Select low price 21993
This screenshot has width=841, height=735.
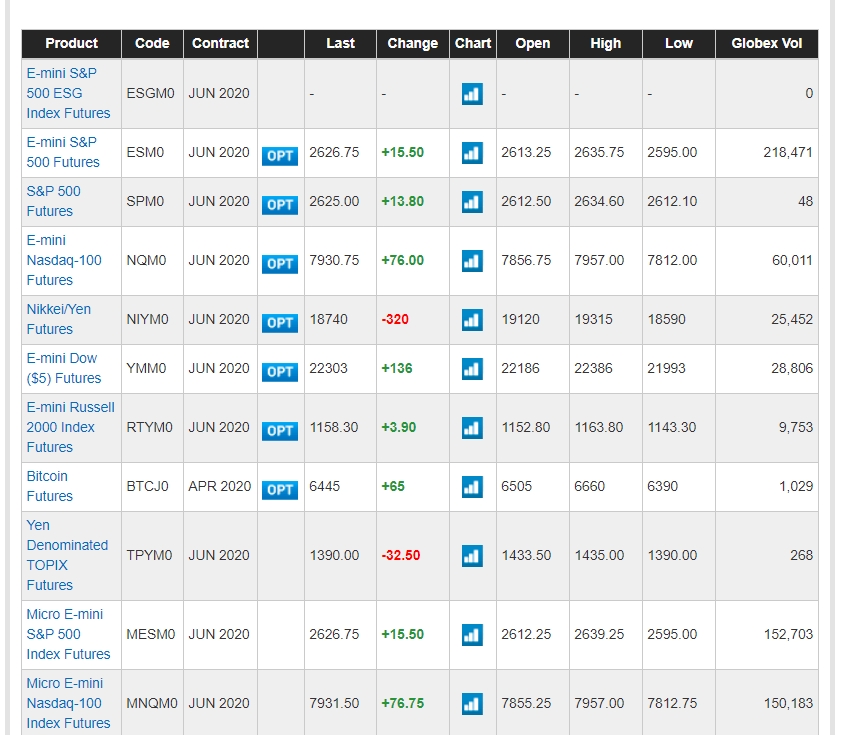[x=667, y=368]
